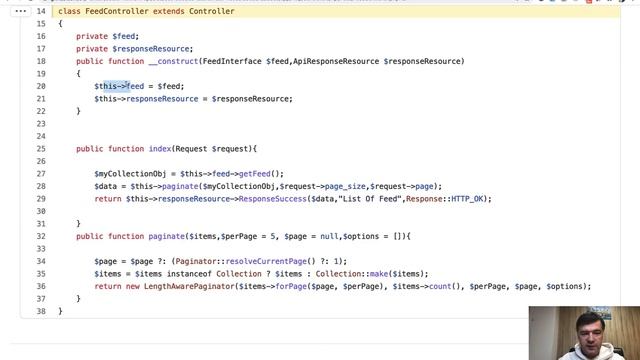The height and width of the screenshot is (360, 640).
Task: Click the Request type hint on line 25
Action: tap(191, 149)
